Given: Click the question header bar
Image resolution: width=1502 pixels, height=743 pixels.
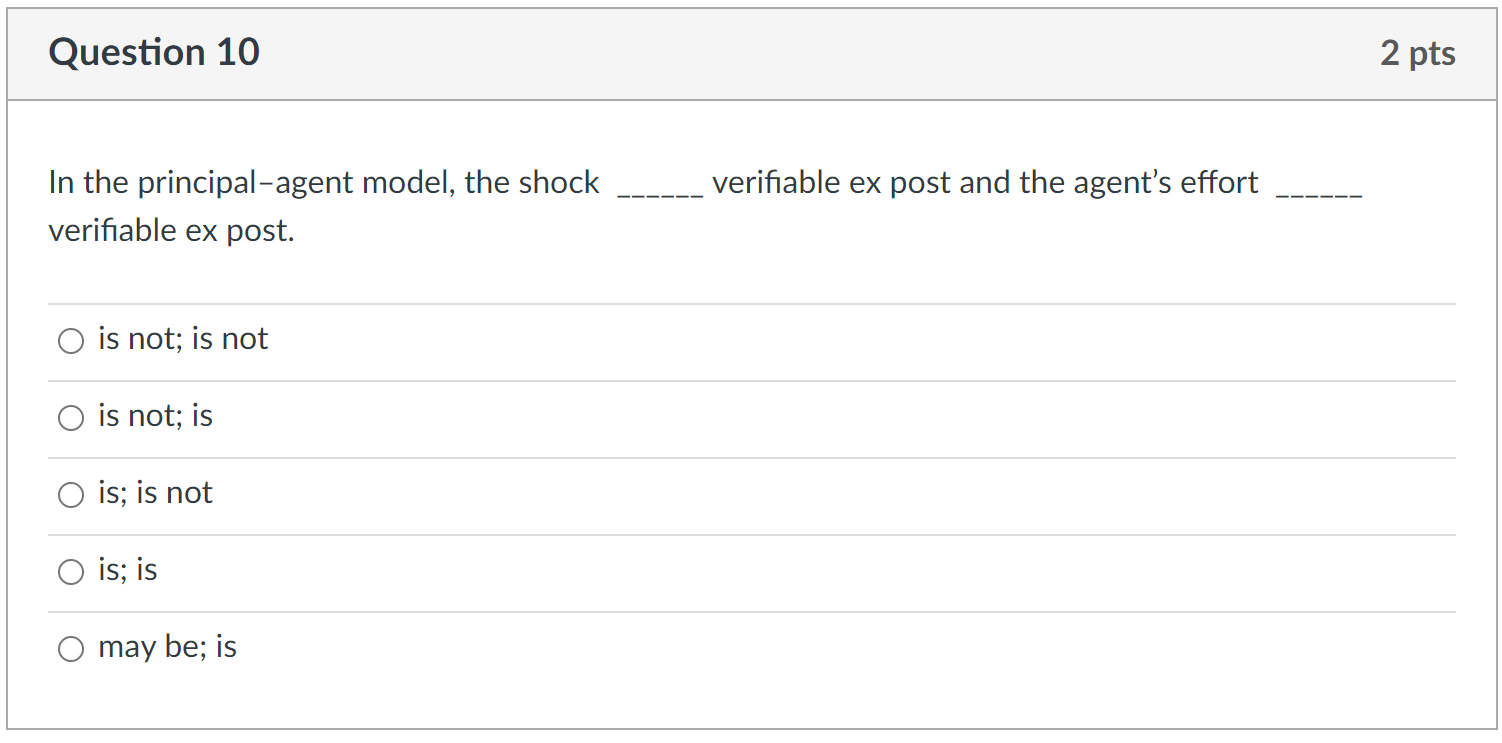Looking at the screenshot, I should click(750, 52).
